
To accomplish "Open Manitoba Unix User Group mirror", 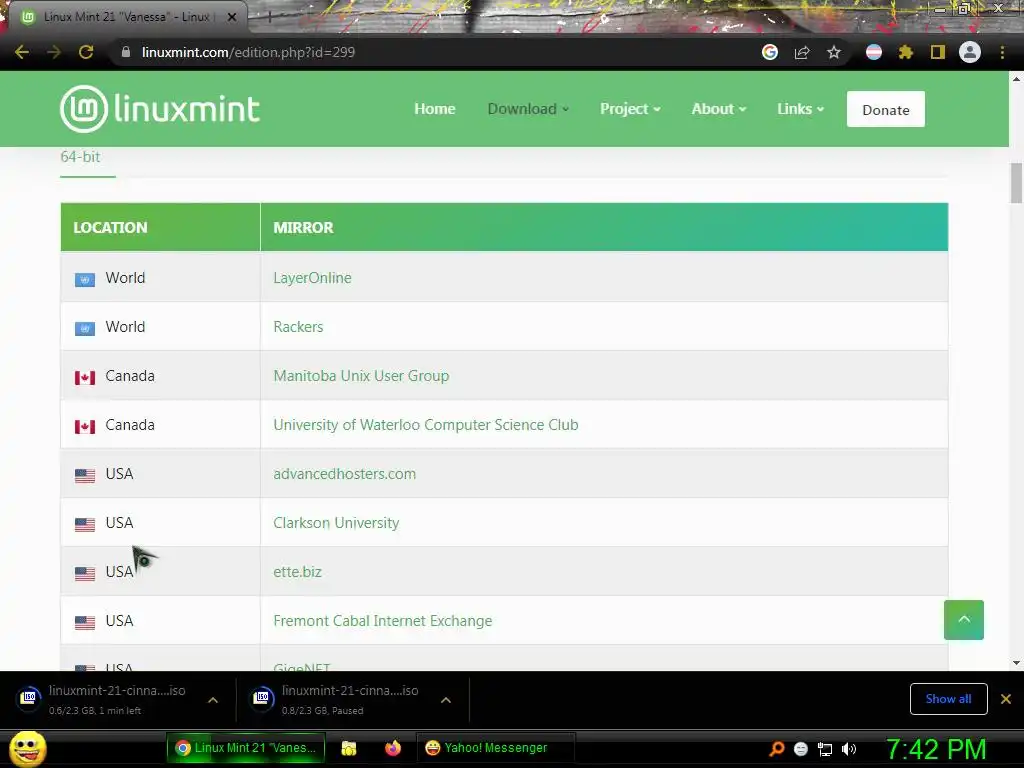I will tap(361, 376).
